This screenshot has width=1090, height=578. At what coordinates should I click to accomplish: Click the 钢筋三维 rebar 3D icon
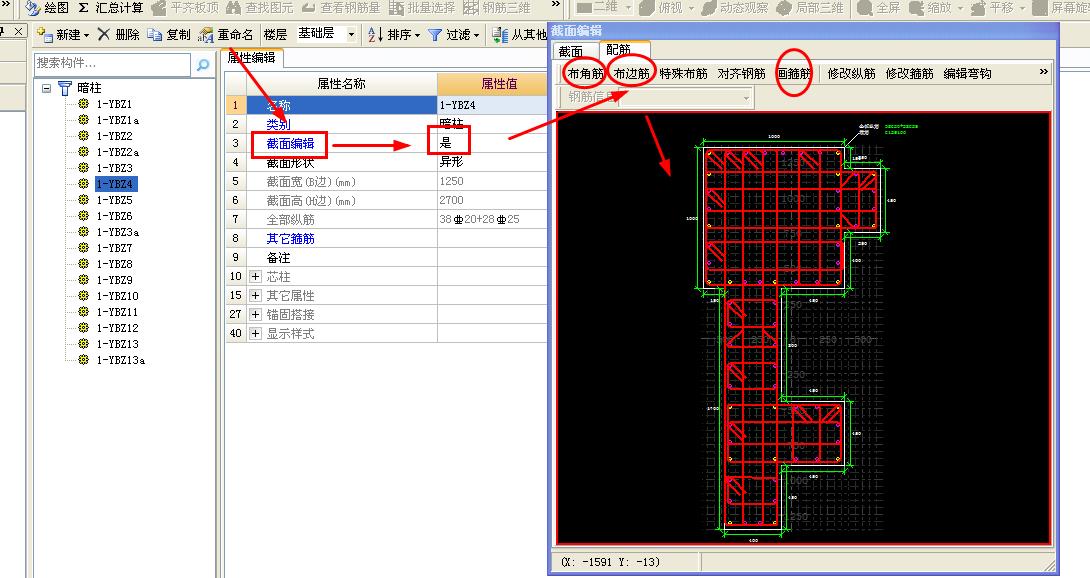(471, 8)
